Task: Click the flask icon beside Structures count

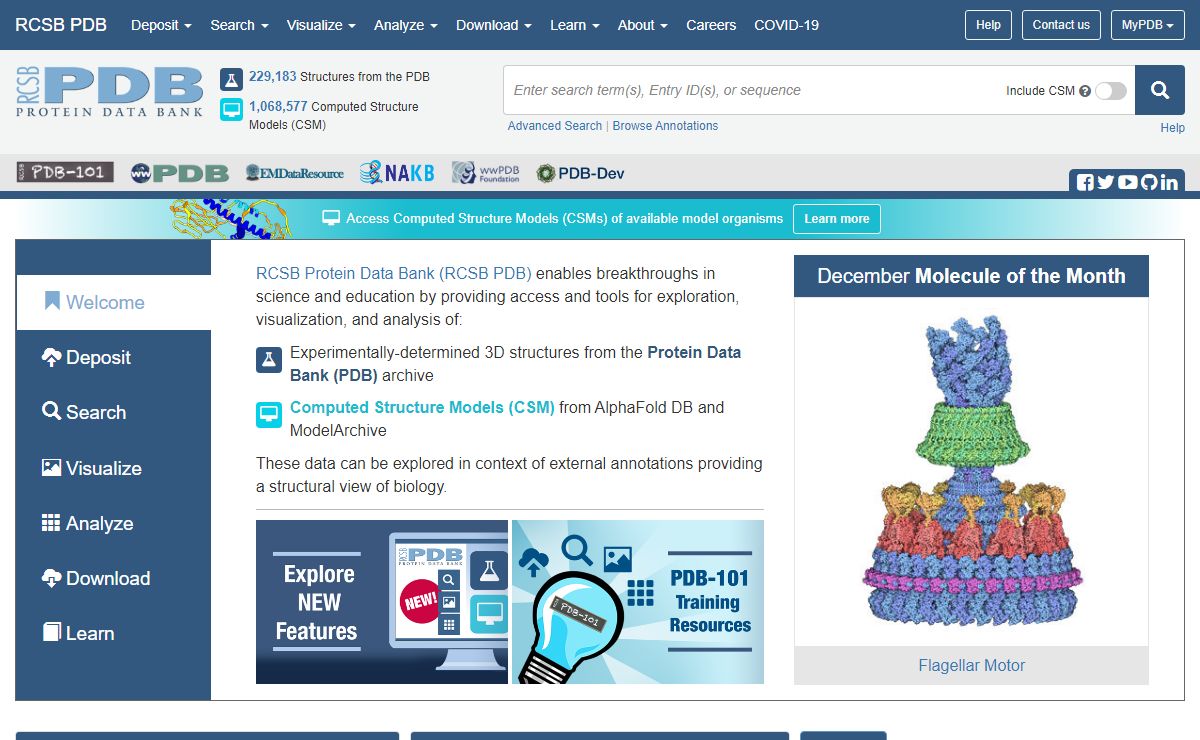Action: click(231, 79)
